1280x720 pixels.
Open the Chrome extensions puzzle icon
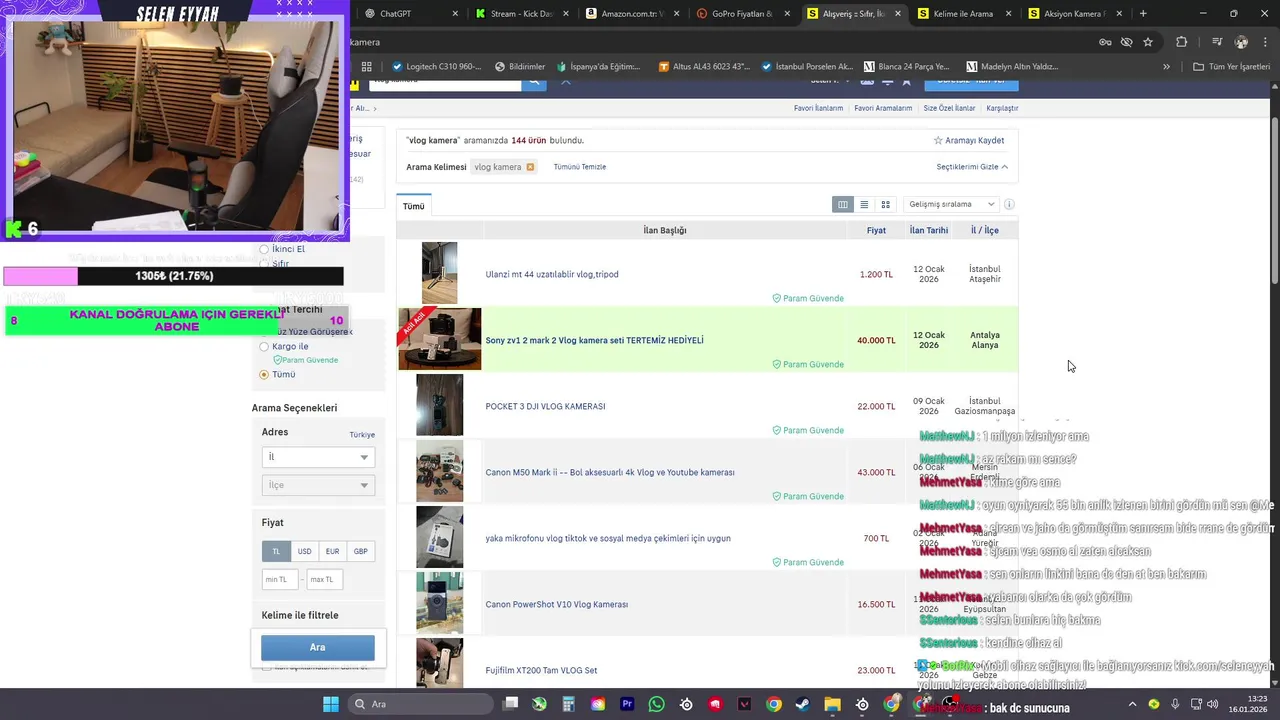[x=1182, y=42]
